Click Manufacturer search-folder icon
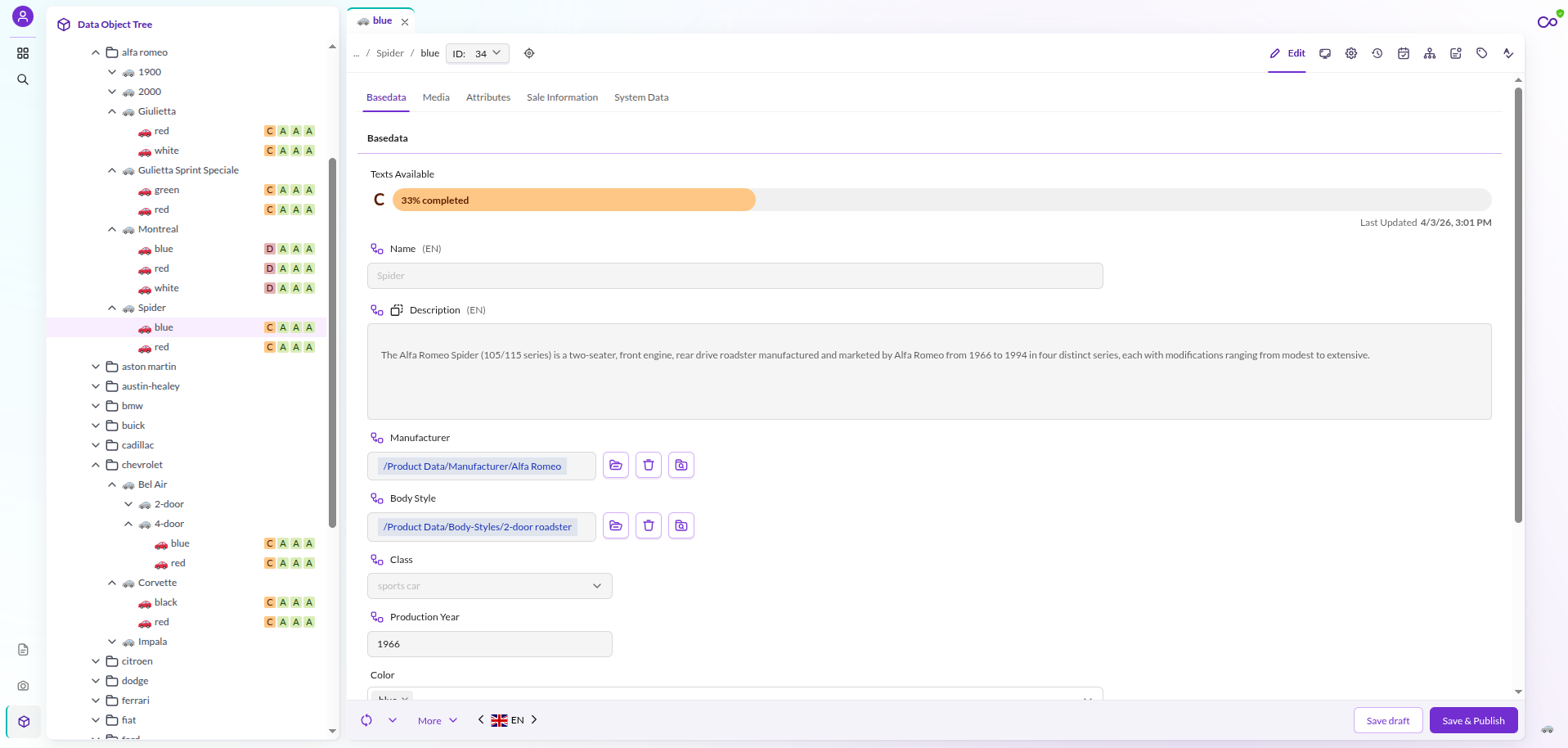The image size is (1568, 748). pyautogui.click(x=681, y=465)
